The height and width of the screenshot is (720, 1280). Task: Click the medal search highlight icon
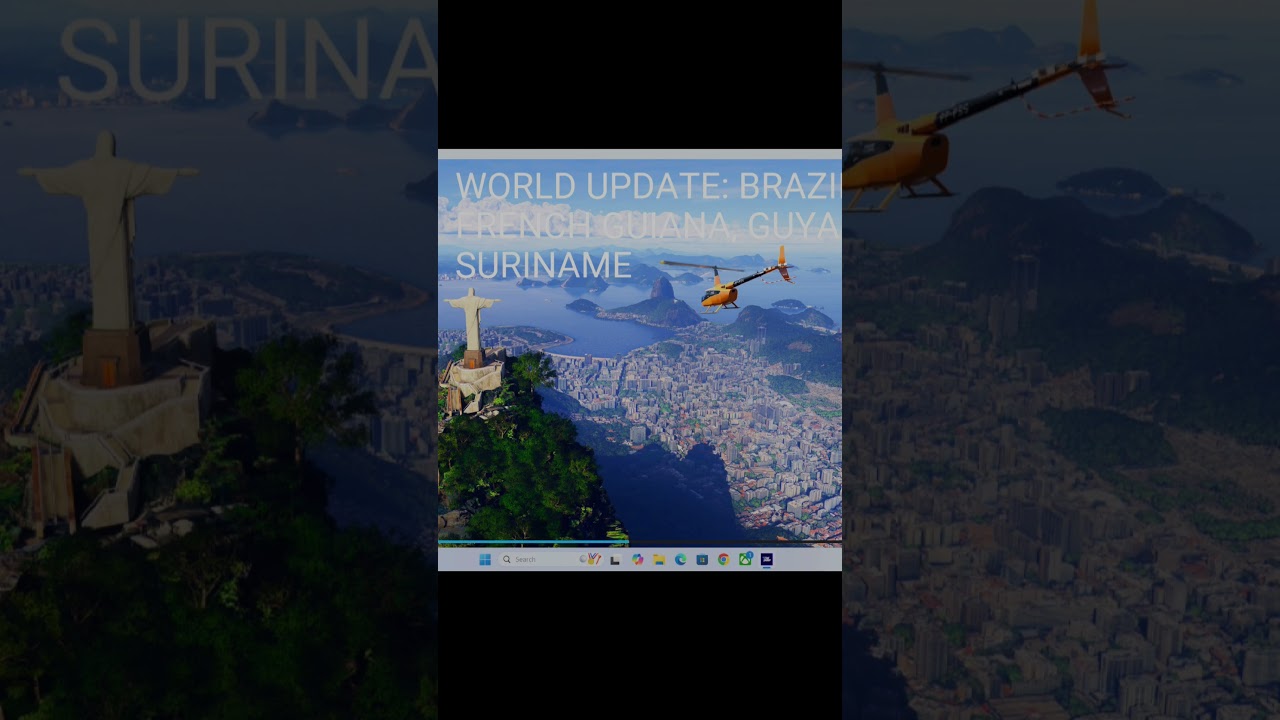pos(591,559)
